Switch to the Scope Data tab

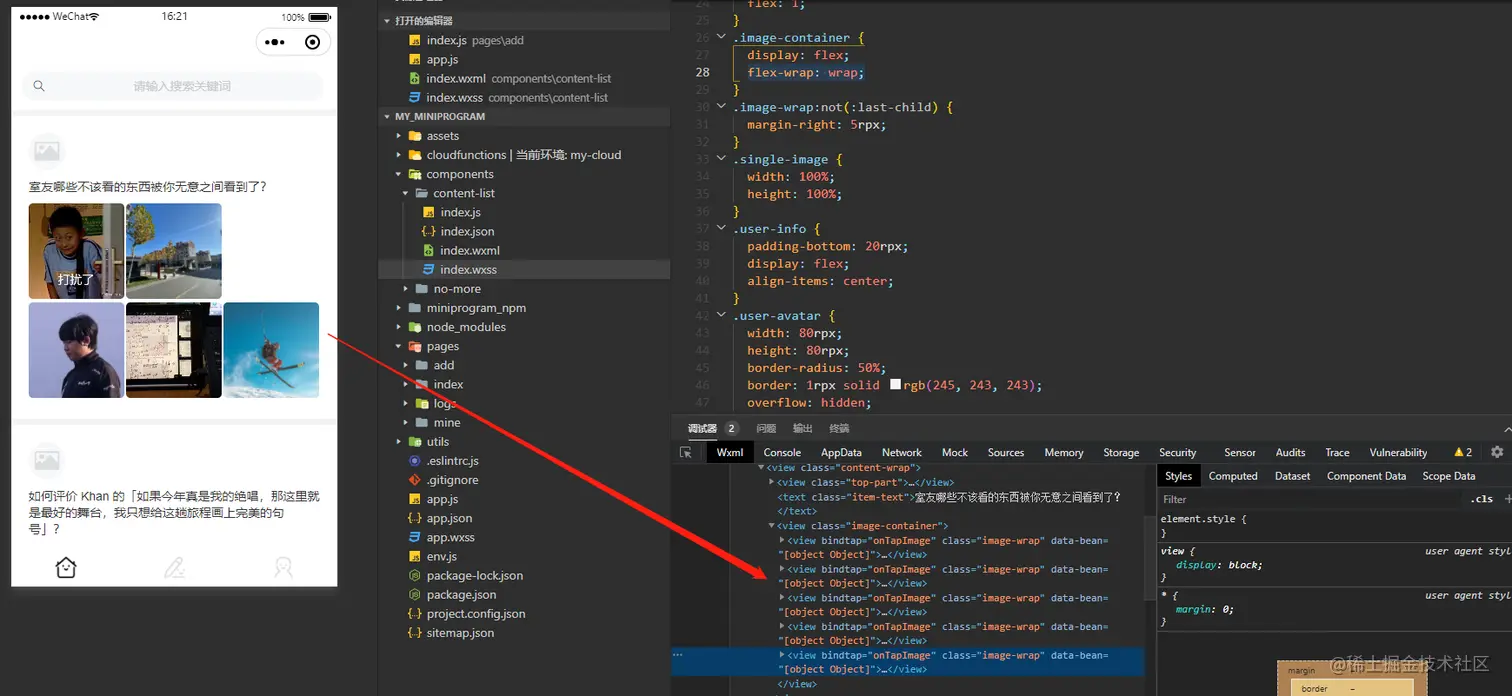[1449, 476]
